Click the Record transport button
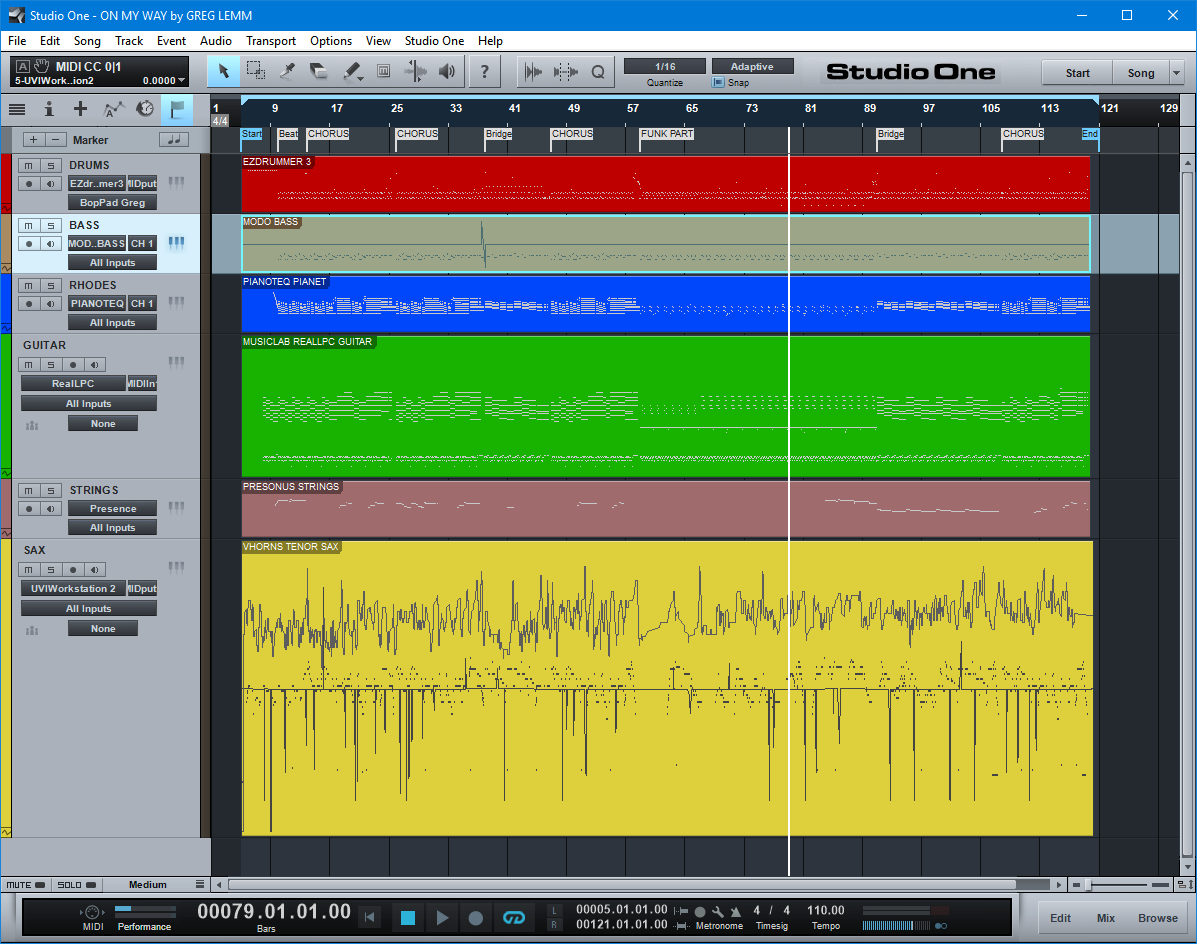This screenshot has width=1197, height=944. point(476,917)
